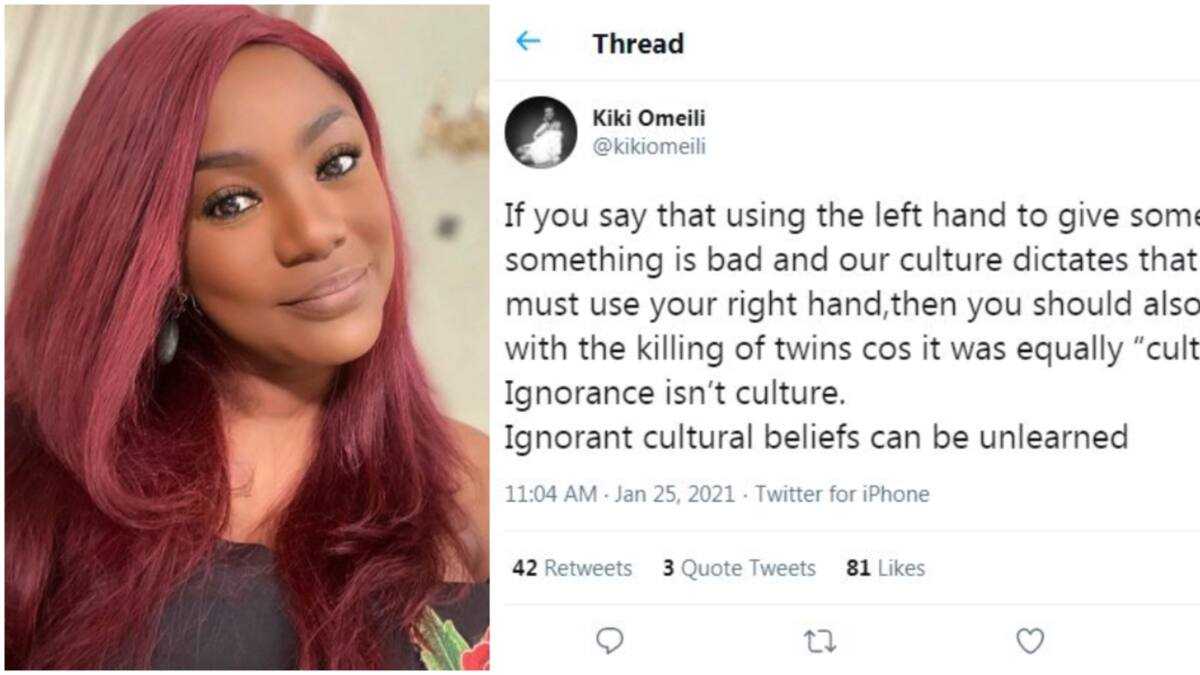Image resolution: width=1200 pixels, height=675 pixels.
Task: Retweet using the retweet arrows icon
Action: tap(820, 641)
